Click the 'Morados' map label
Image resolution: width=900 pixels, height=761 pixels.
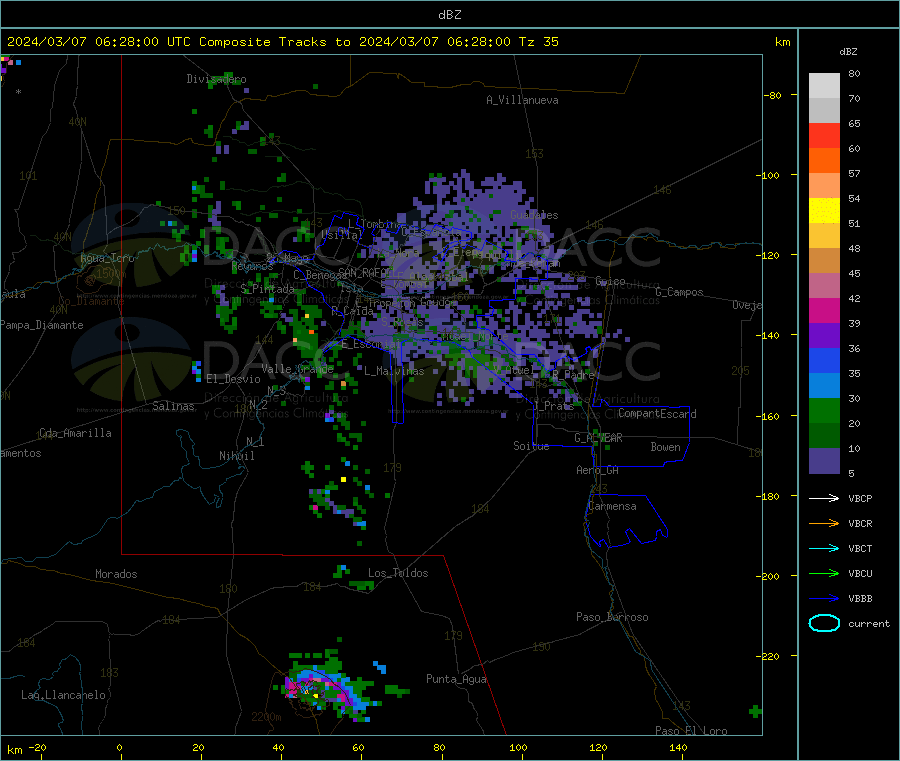pos(116,574)
